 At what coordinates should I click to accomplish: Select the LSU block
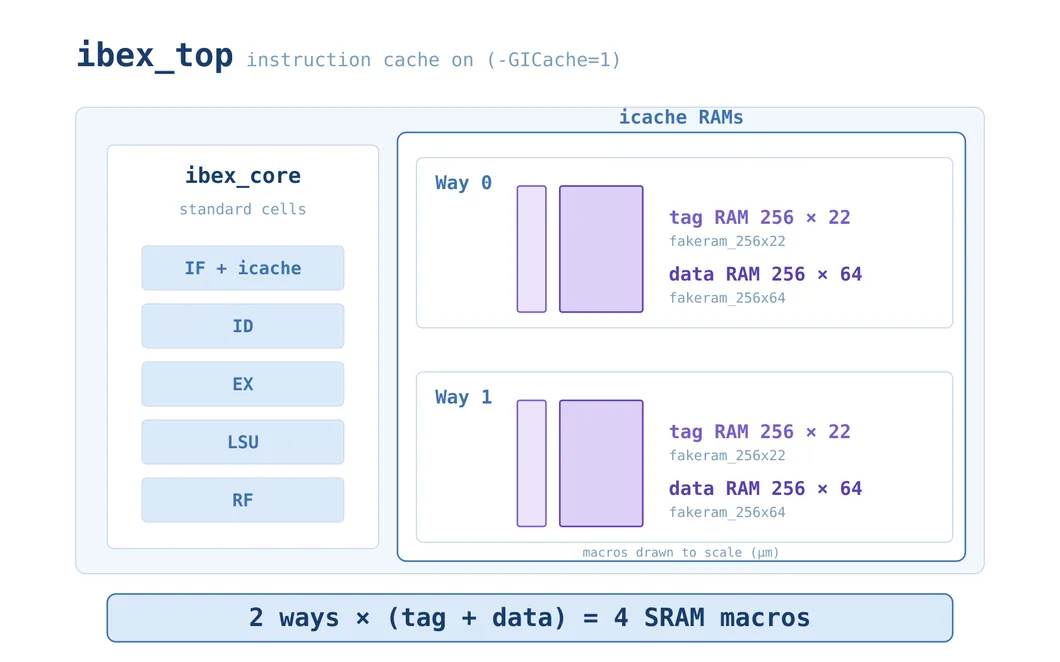pos(243,442)
